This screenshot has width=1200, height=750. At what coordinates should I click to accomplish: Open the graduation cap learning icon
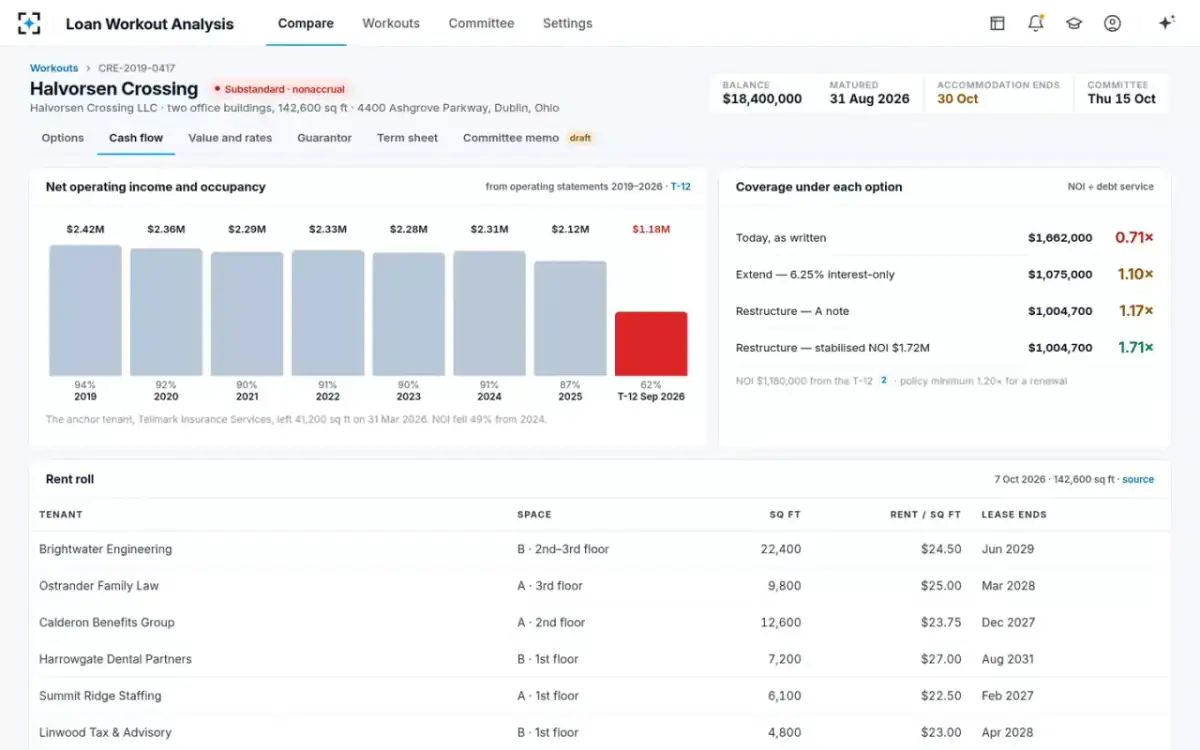[x=1074, y=23]
